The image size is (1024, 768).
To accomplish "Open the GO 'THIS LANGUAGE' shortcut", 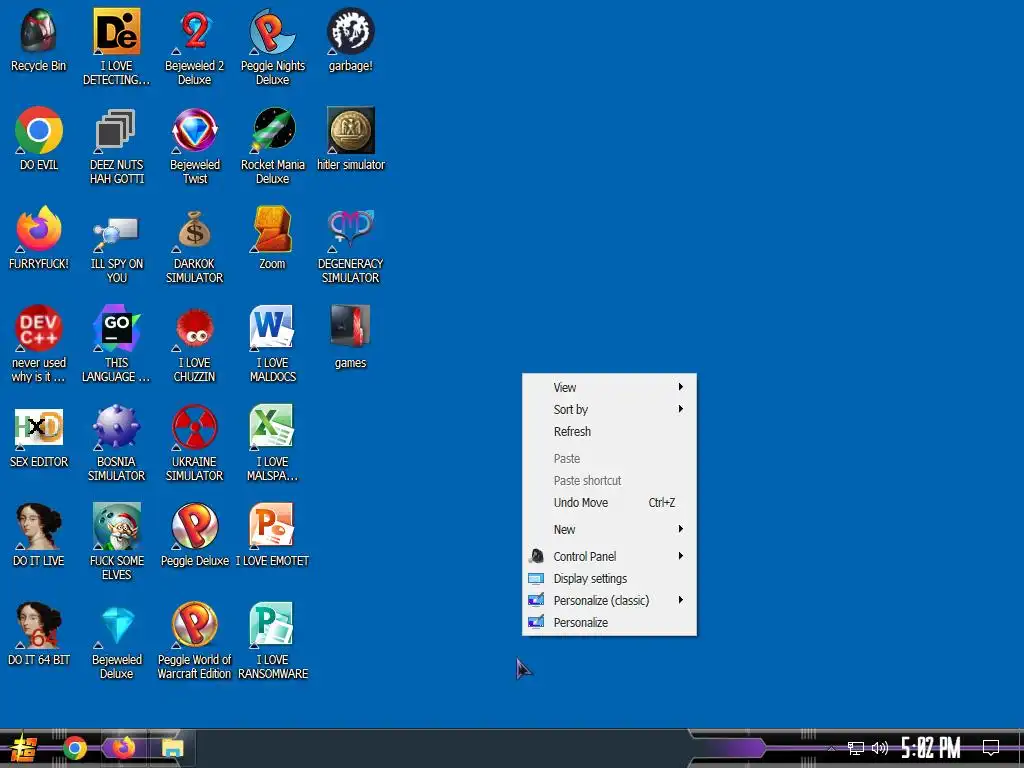I will pyautogui.click(x=116, y=344).
